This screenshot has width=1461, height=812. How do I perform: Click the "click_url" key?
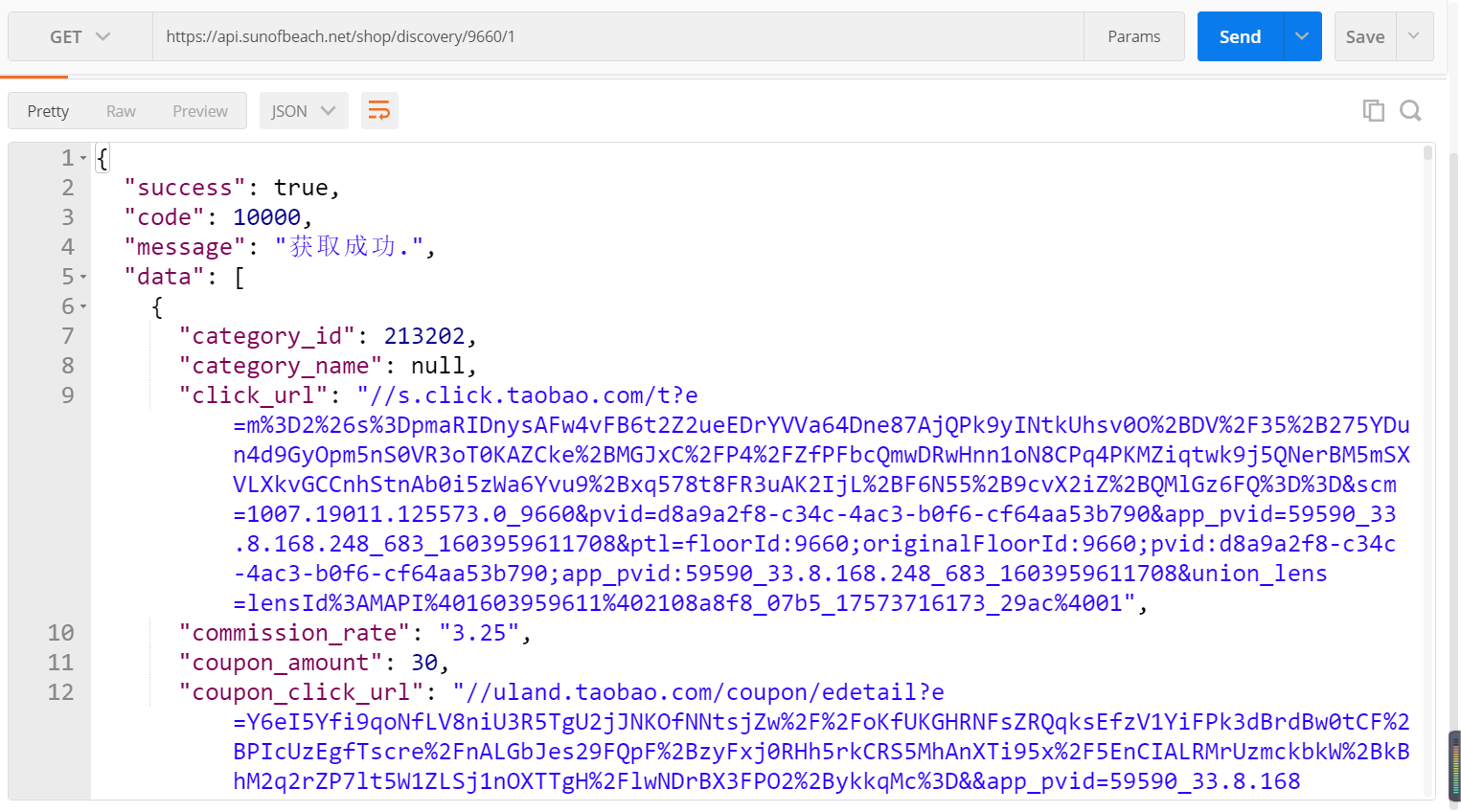pos(254,395)
